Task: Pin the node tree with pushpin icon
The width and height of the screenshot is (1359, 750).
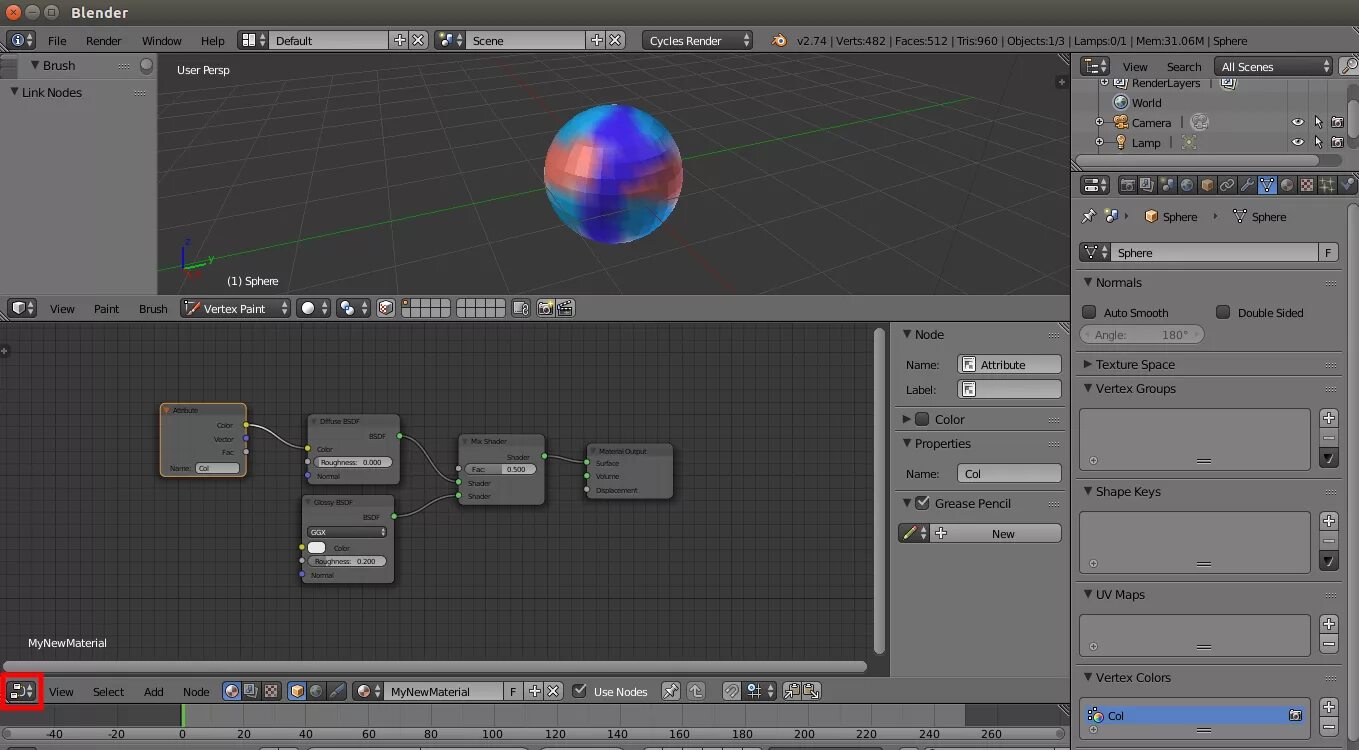Action: 671,691
